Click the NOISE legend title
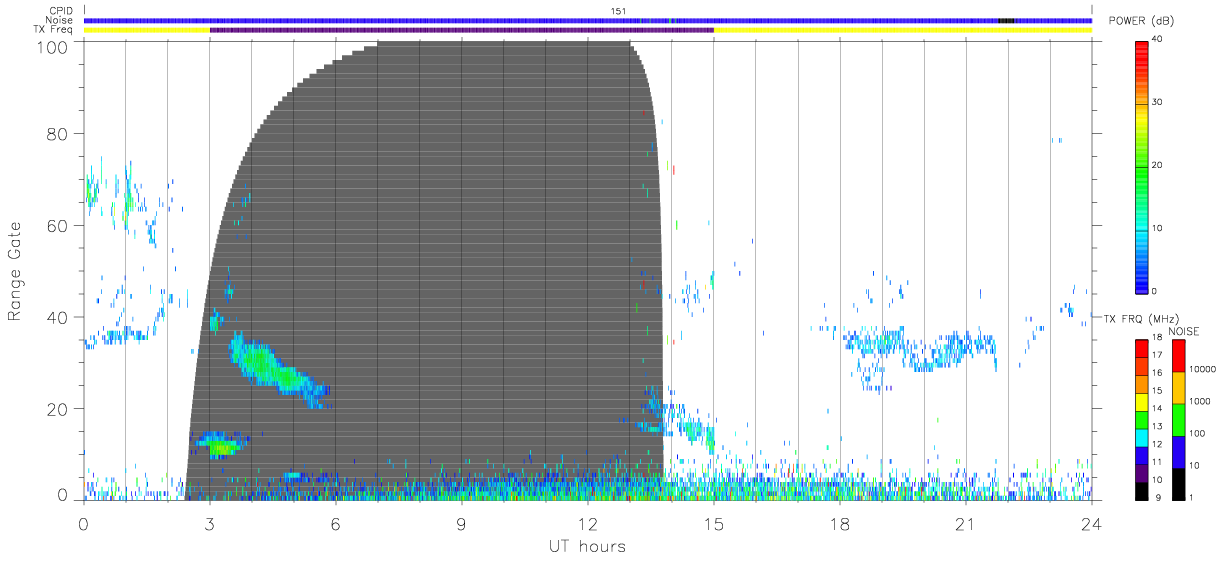This screenshot has height=567, width=1228. [1184, 331]
